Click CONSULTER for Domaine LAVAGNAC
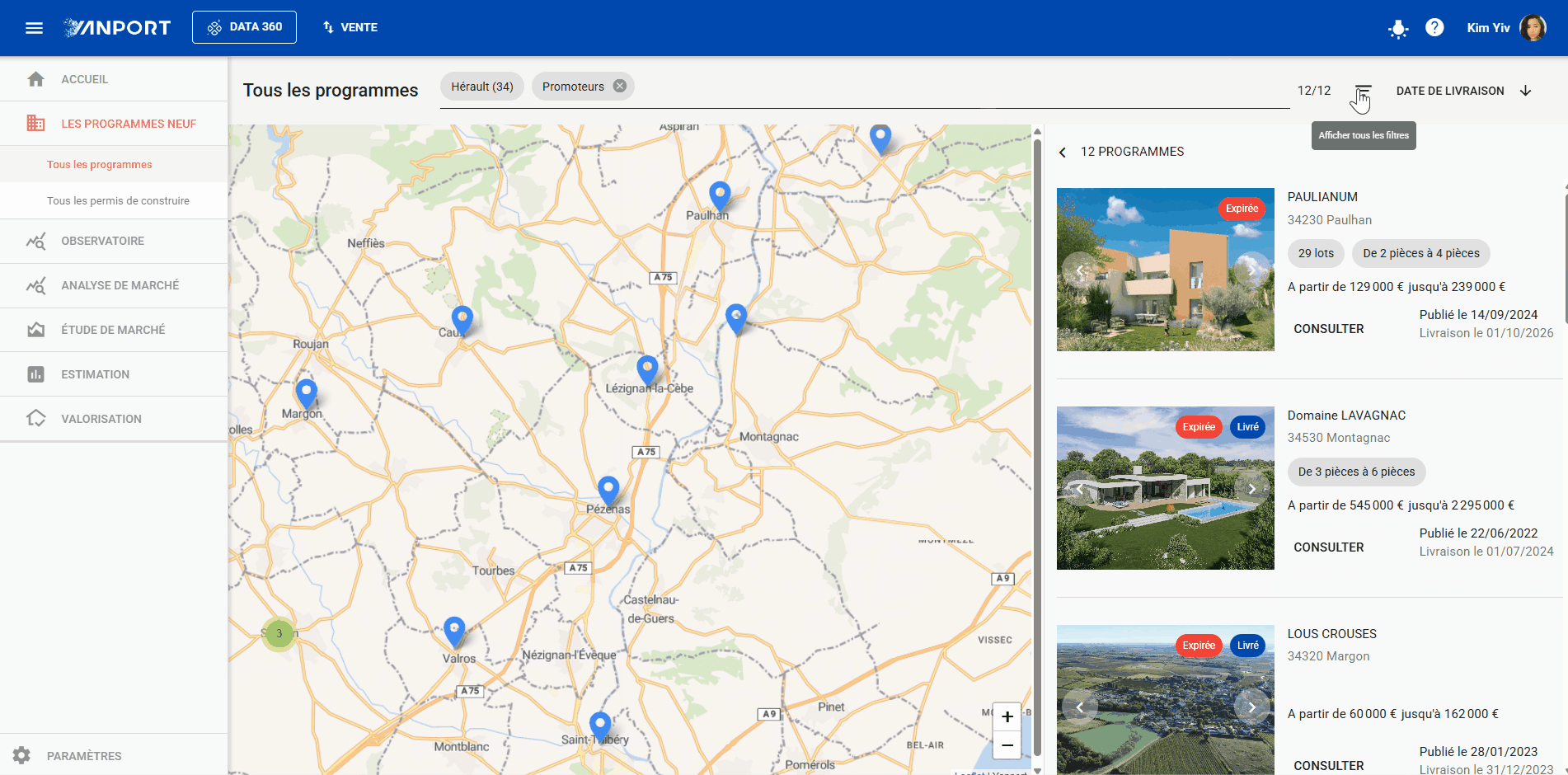The width and height of the screenshot is (1568, 775). pyautogui.click(x=1329, y=547)
